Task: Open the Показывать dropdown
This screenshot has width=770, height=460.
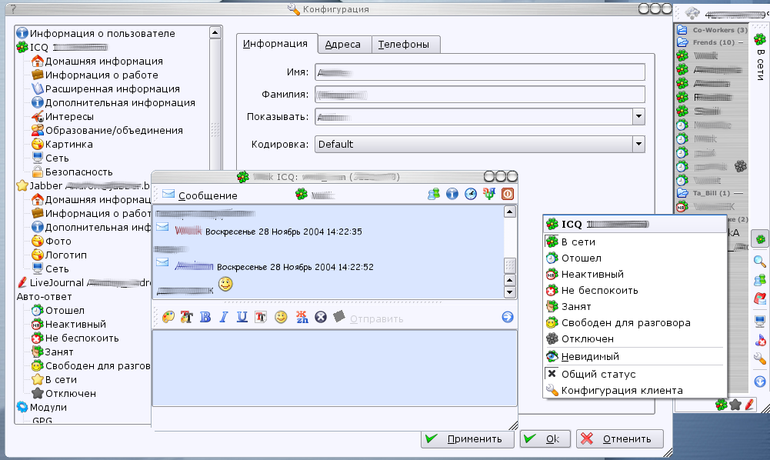Action: 638,117
